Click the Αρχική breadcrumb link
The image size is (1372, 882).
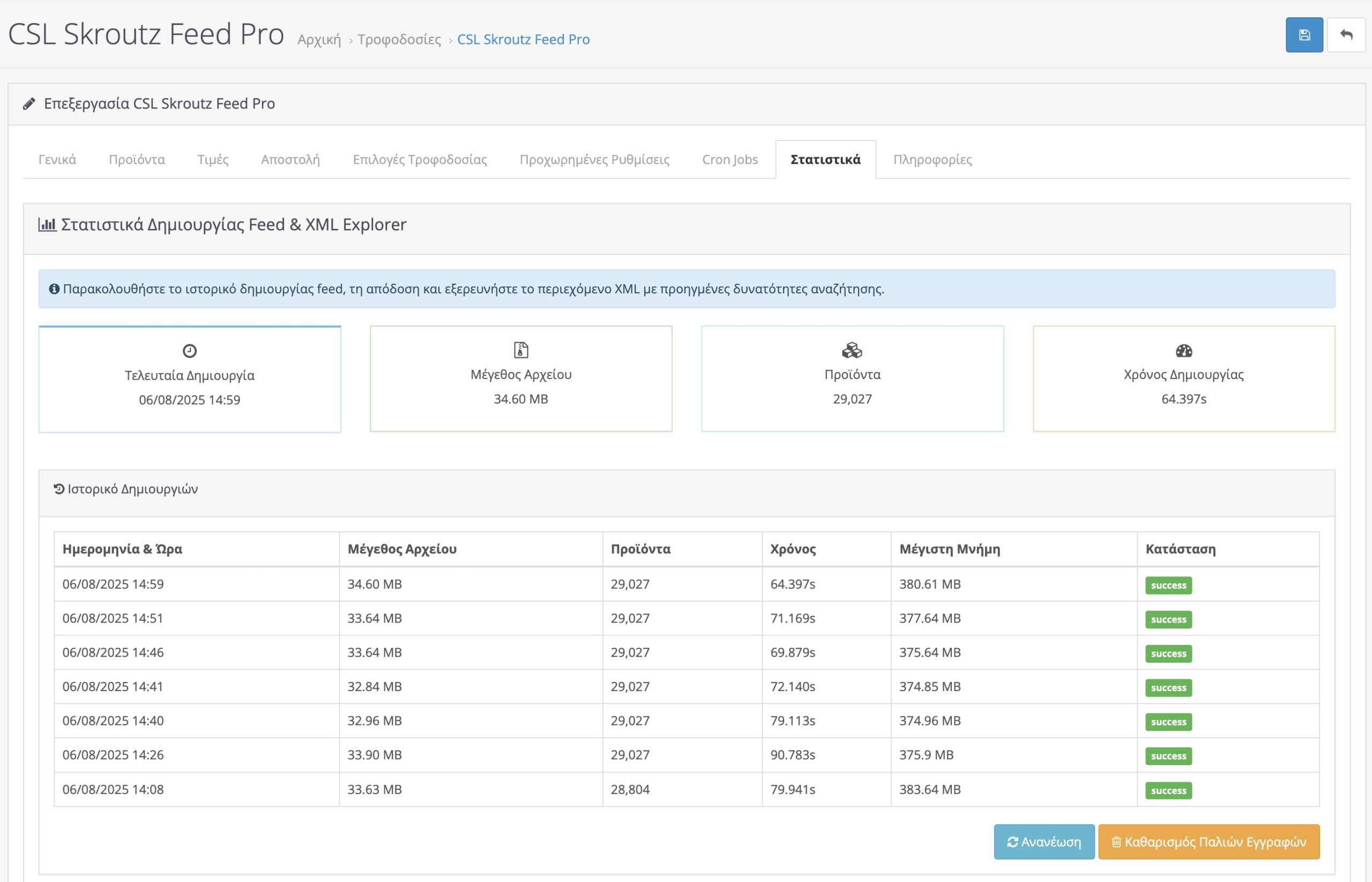tap(319, 40)
